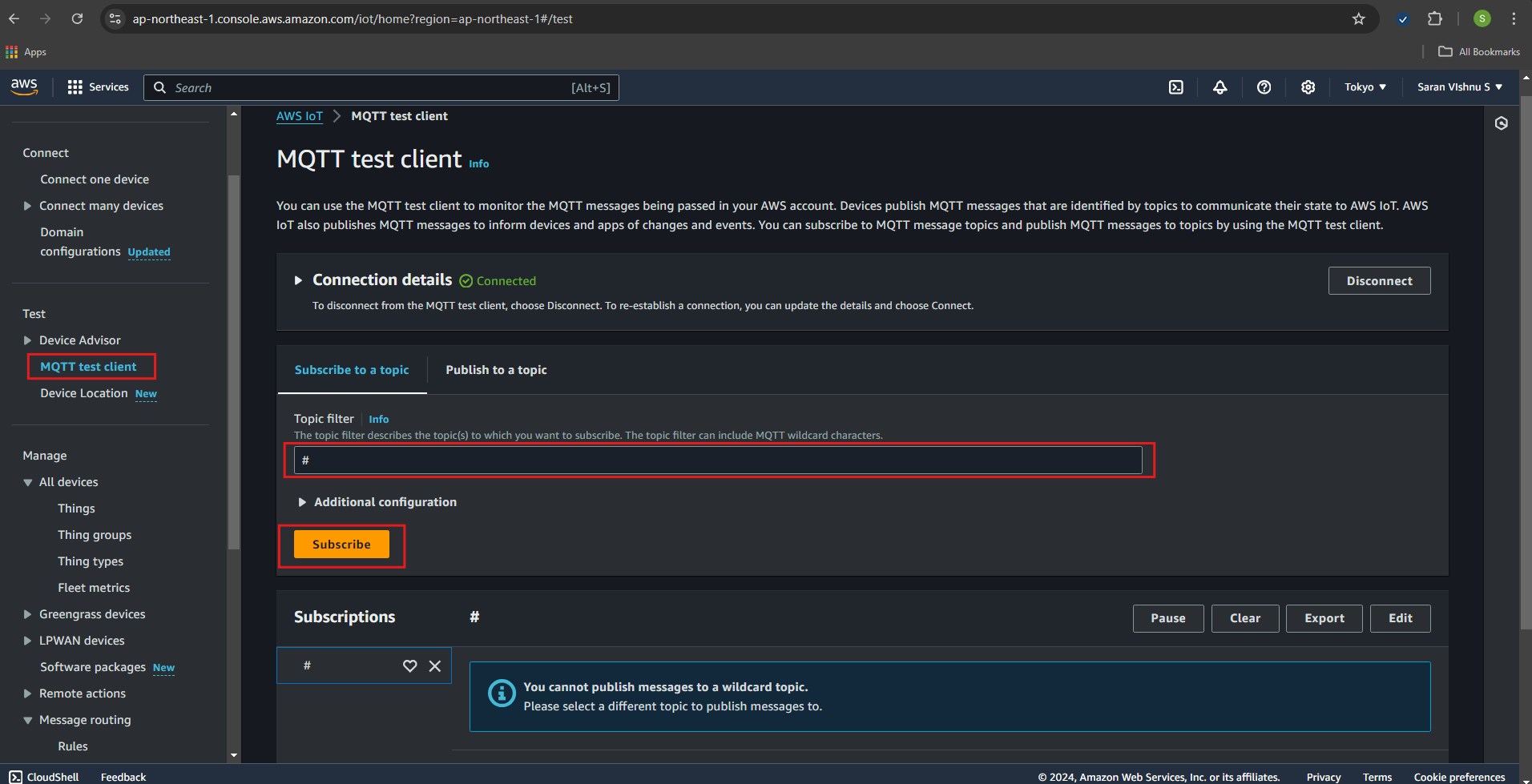
Task: Open the AWS console settings gear
Action: click(1308, 87)
